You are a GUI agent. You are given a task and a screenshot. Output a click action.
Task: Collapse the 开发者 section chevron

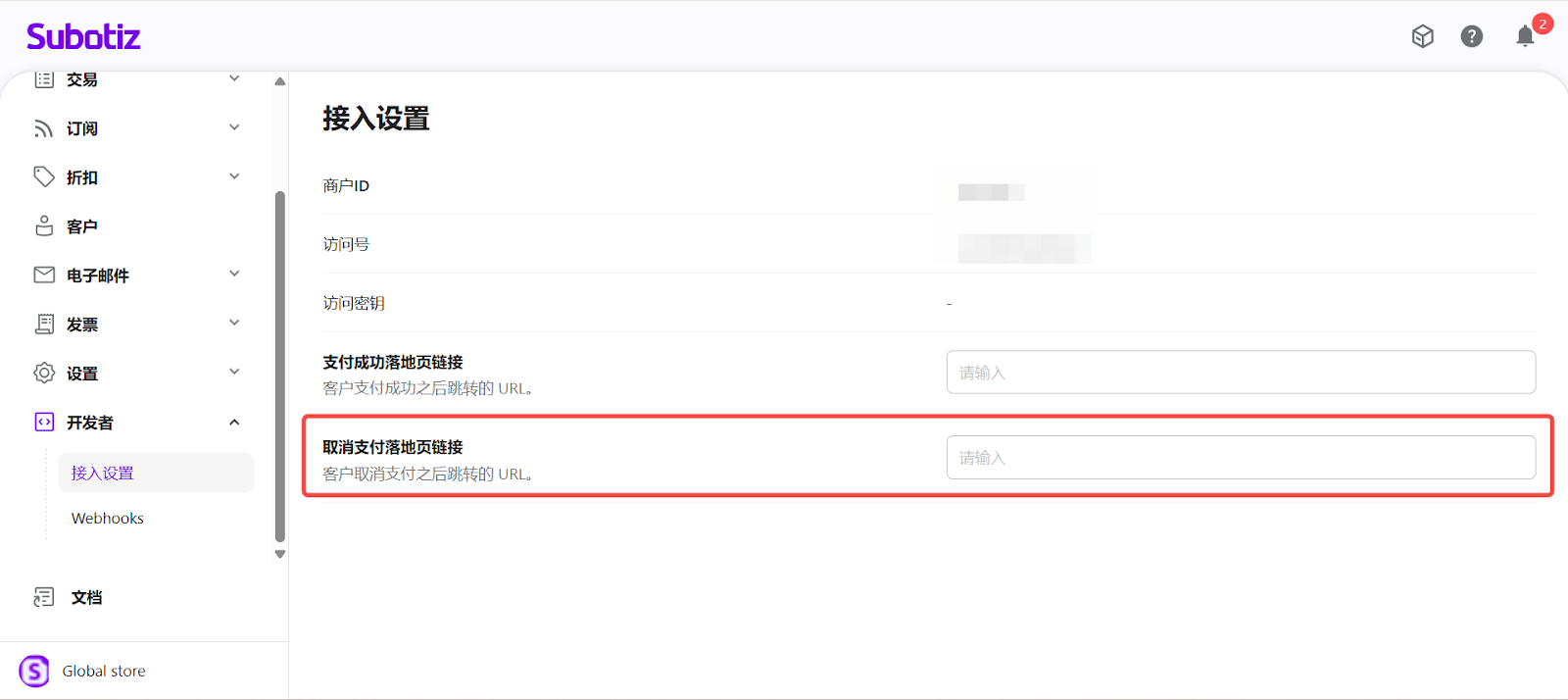[x=234, y=423]
